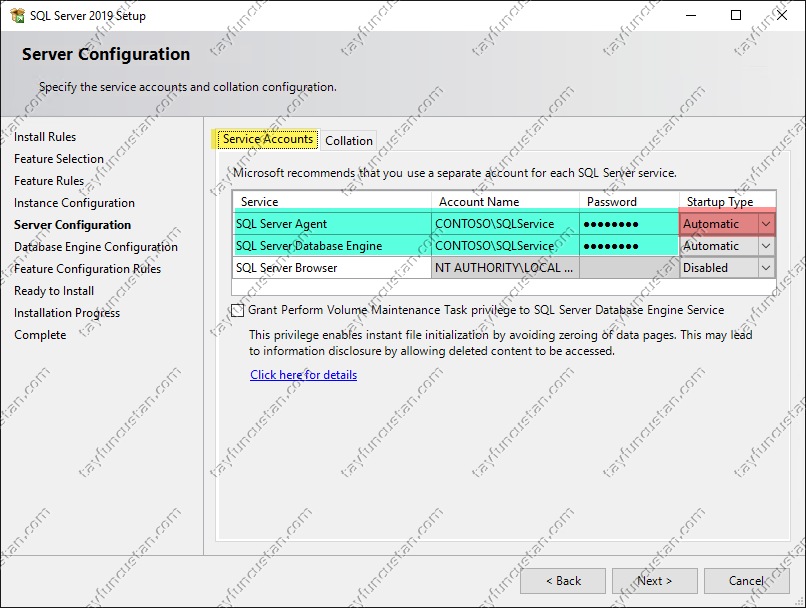Click the SQL Server Setup title bar icon
The height and width of the screenshot is (608, 806).
(17, 15)
